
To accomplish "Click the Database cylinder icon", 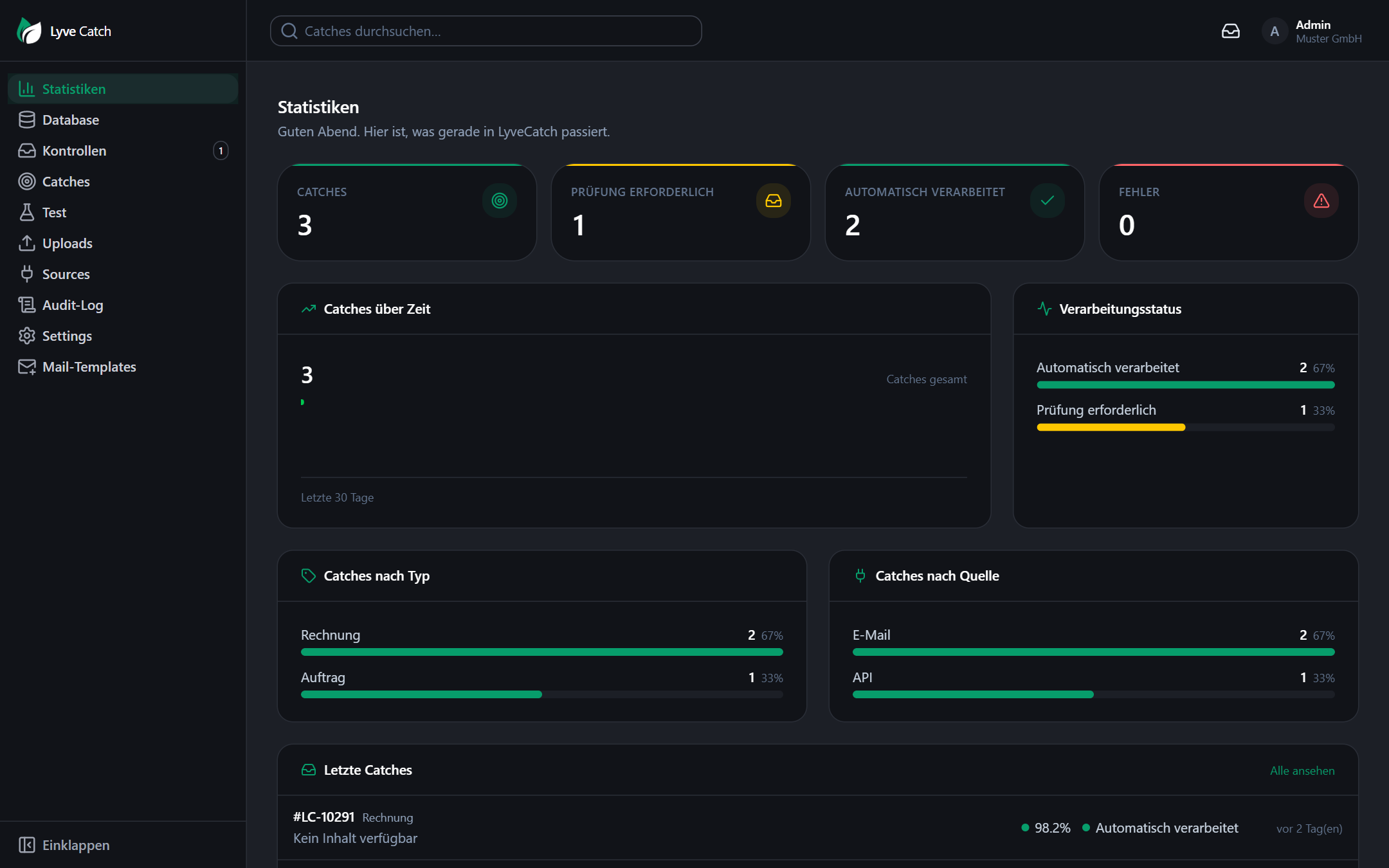I will click(27, 120).
